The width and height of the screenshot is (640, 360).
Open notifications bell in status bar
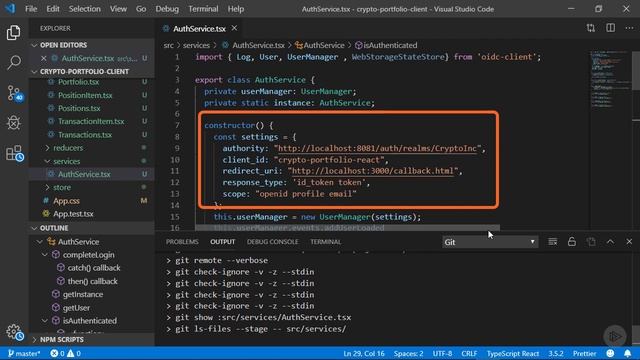[x=627, y=353]
